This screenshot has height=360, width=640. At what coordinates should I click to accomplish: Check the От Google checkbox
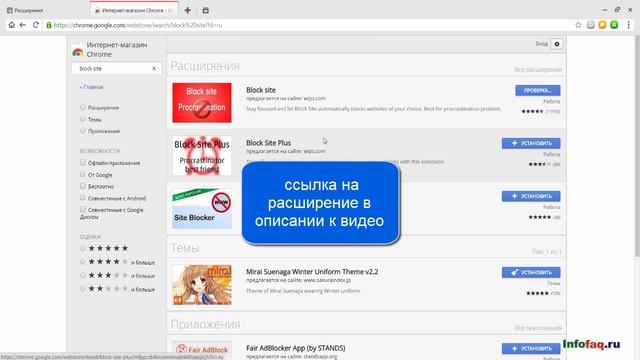tap(83, 174)
